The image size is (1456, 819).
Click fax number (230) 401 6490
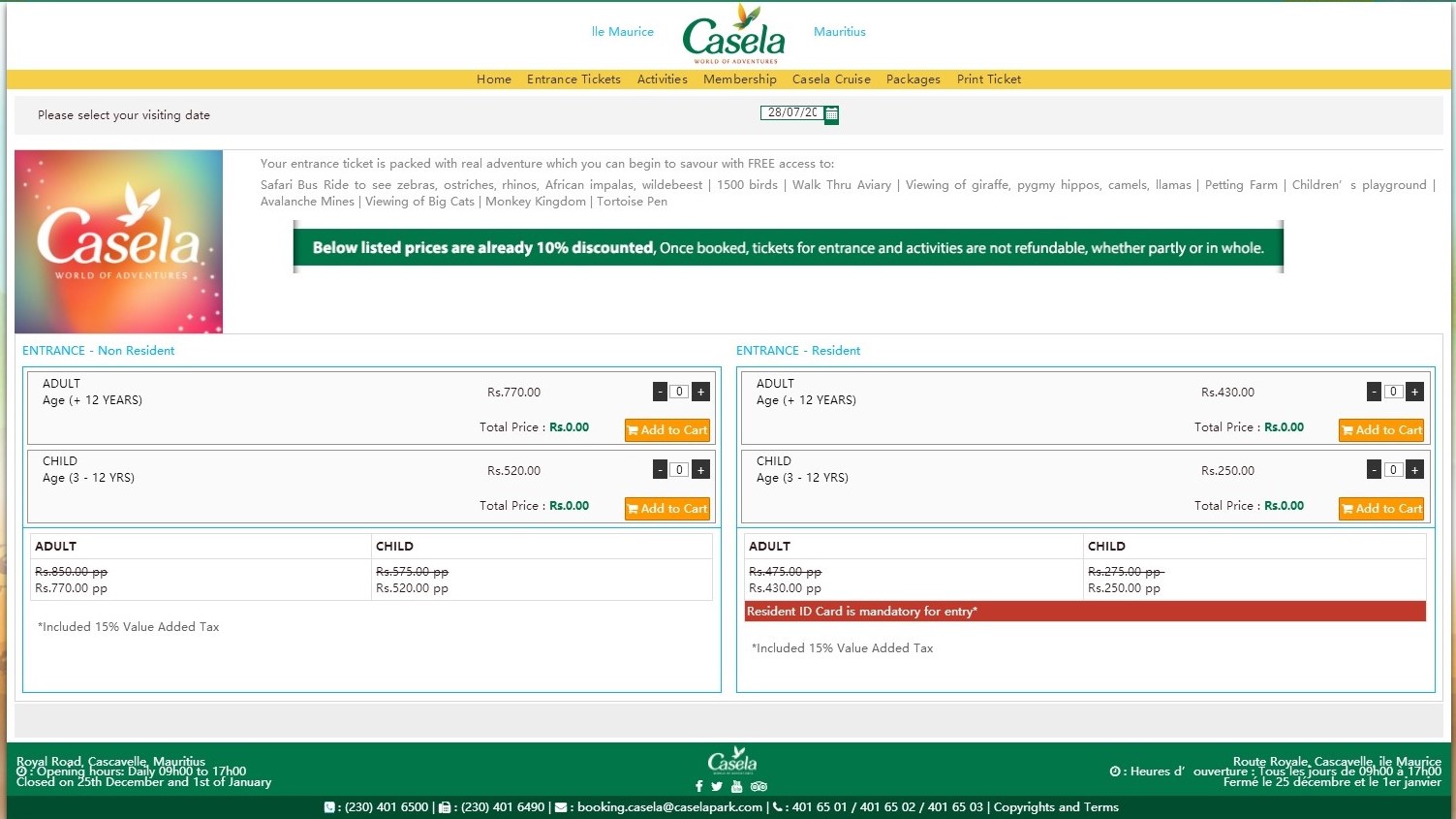(x=503, y=807)
